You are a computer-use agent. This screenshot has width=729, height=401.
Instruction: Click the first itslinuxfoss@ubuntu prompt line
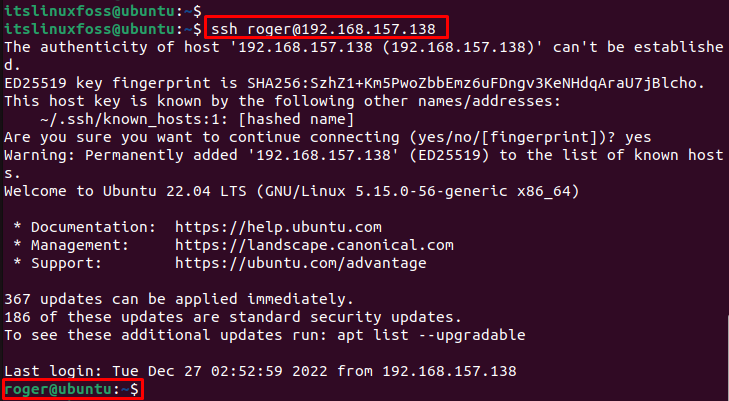(x=103, y=10)
